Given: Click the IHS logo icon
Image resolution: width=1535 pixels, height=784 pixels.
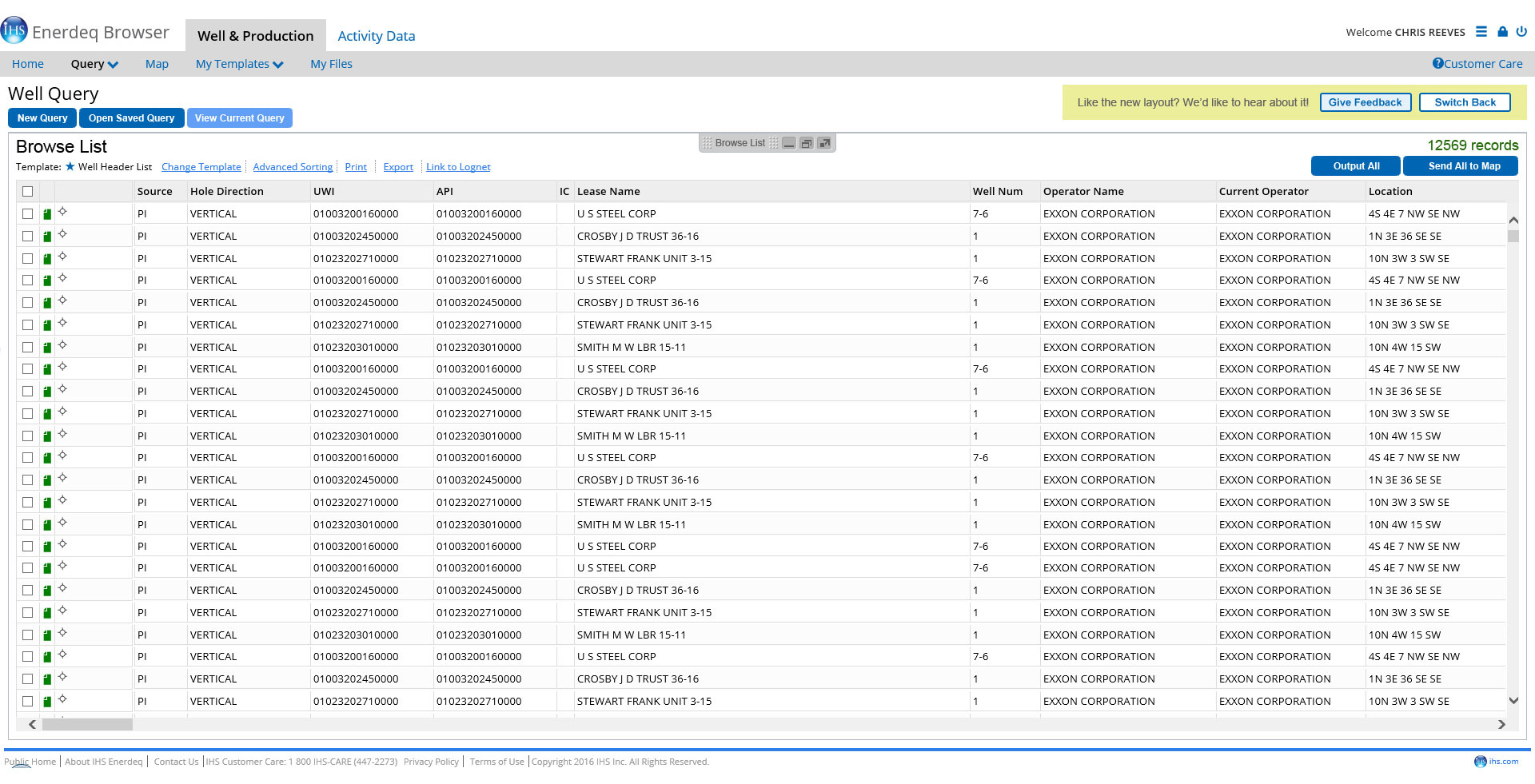Looking at the screenshot, I should tap(14, 30).
